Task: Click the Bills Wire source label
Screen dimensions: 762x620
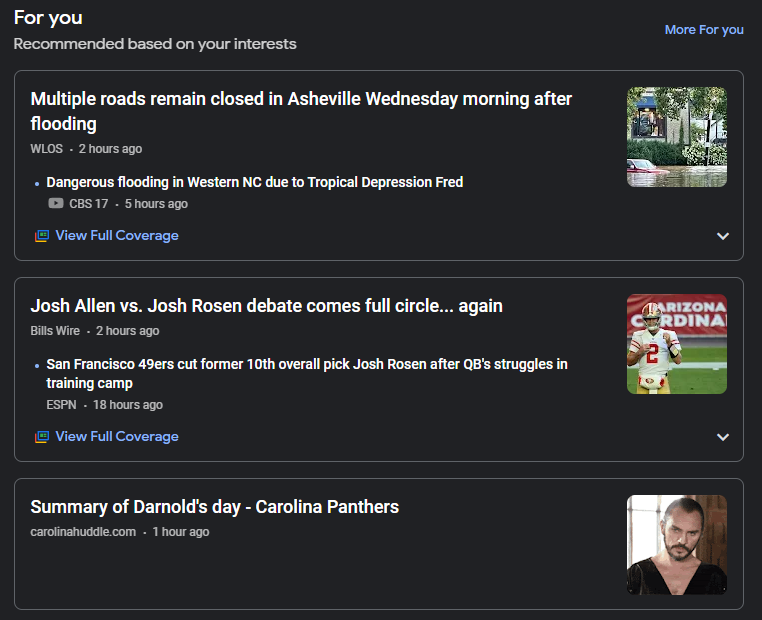Action: coord(54,331)
